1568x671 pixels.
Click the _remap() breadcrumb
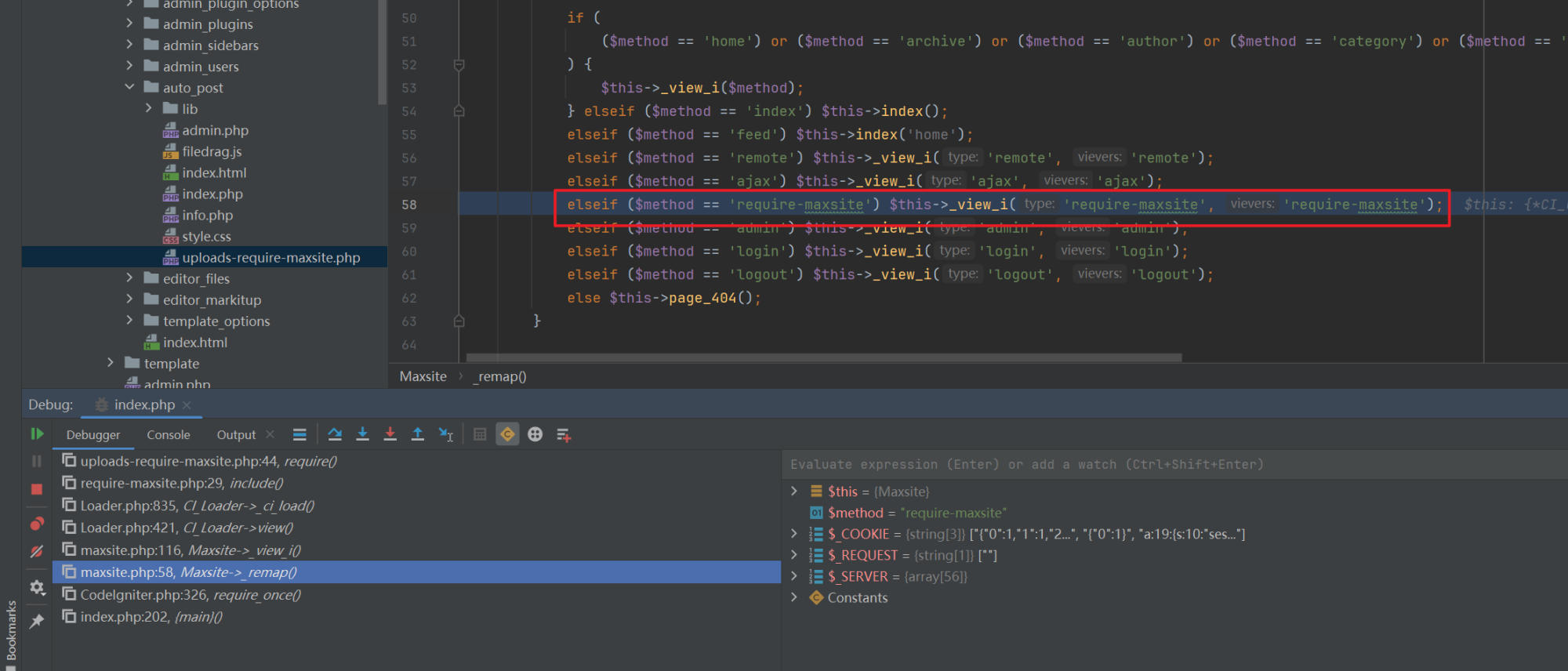pyautogui.click(x=499, y=376)
